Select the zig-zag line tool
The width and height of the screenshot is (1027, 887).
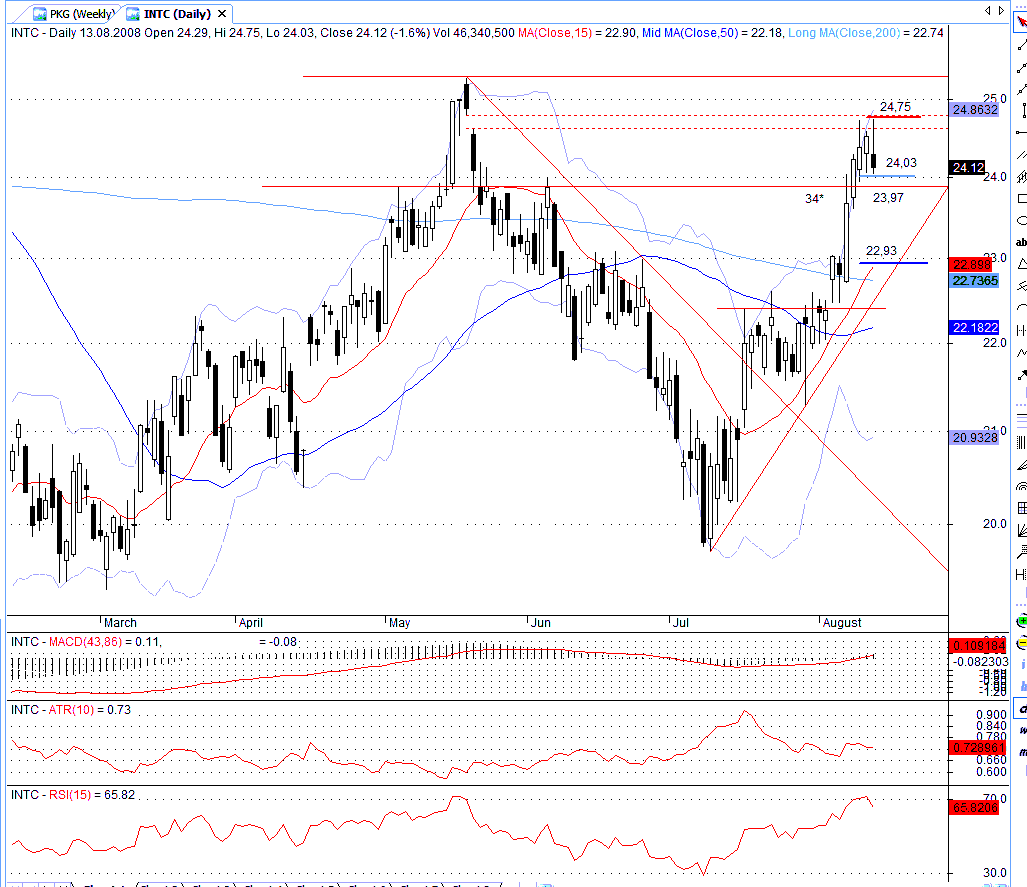pyautogui.click(x=1022, y=352)
